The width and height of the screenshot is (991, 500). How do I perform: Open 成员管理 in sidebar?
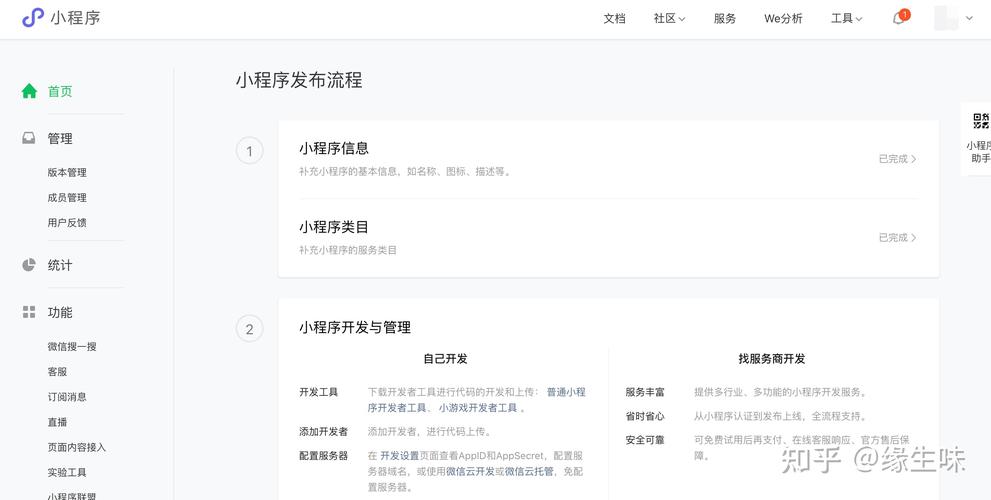pos(67,198)
